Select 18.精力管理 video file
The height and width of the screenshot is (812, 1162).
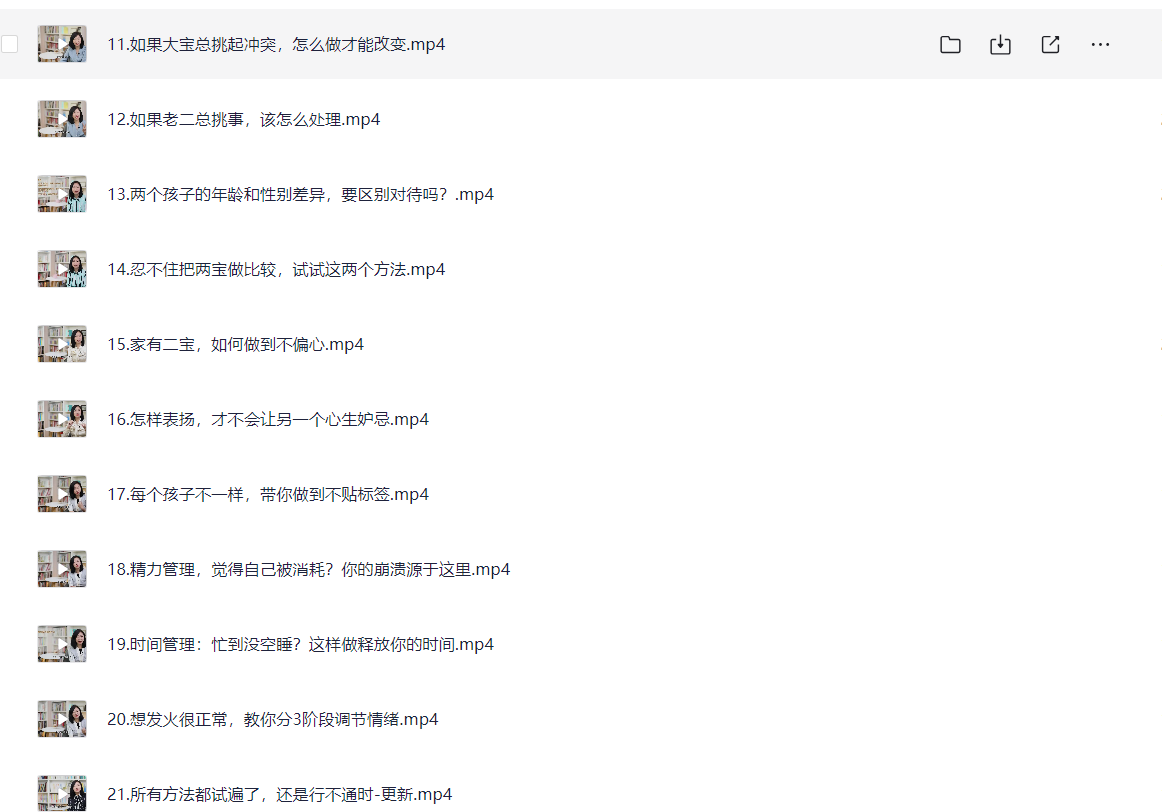pos(309,569)
